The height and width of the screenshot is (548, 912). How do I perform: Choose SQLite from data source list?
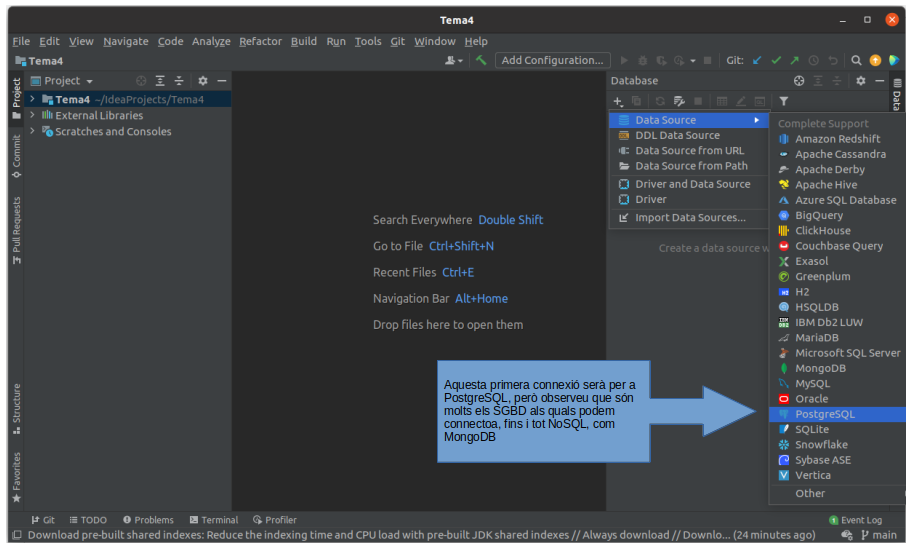837,429
